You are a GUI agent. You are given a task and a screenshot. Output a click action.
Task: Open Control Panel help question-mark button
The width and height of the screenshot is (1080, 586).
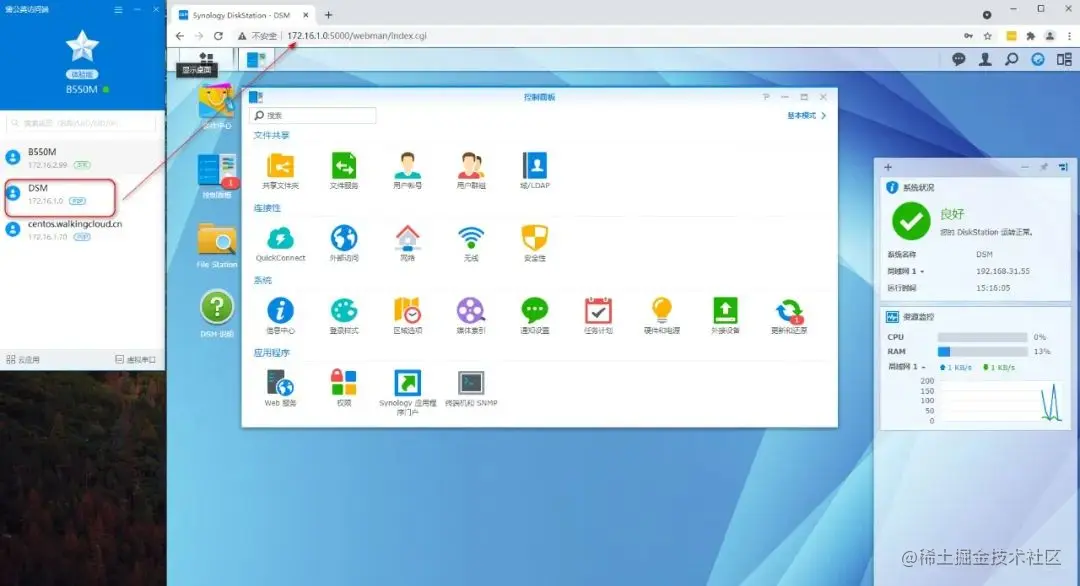coord(765,97)
